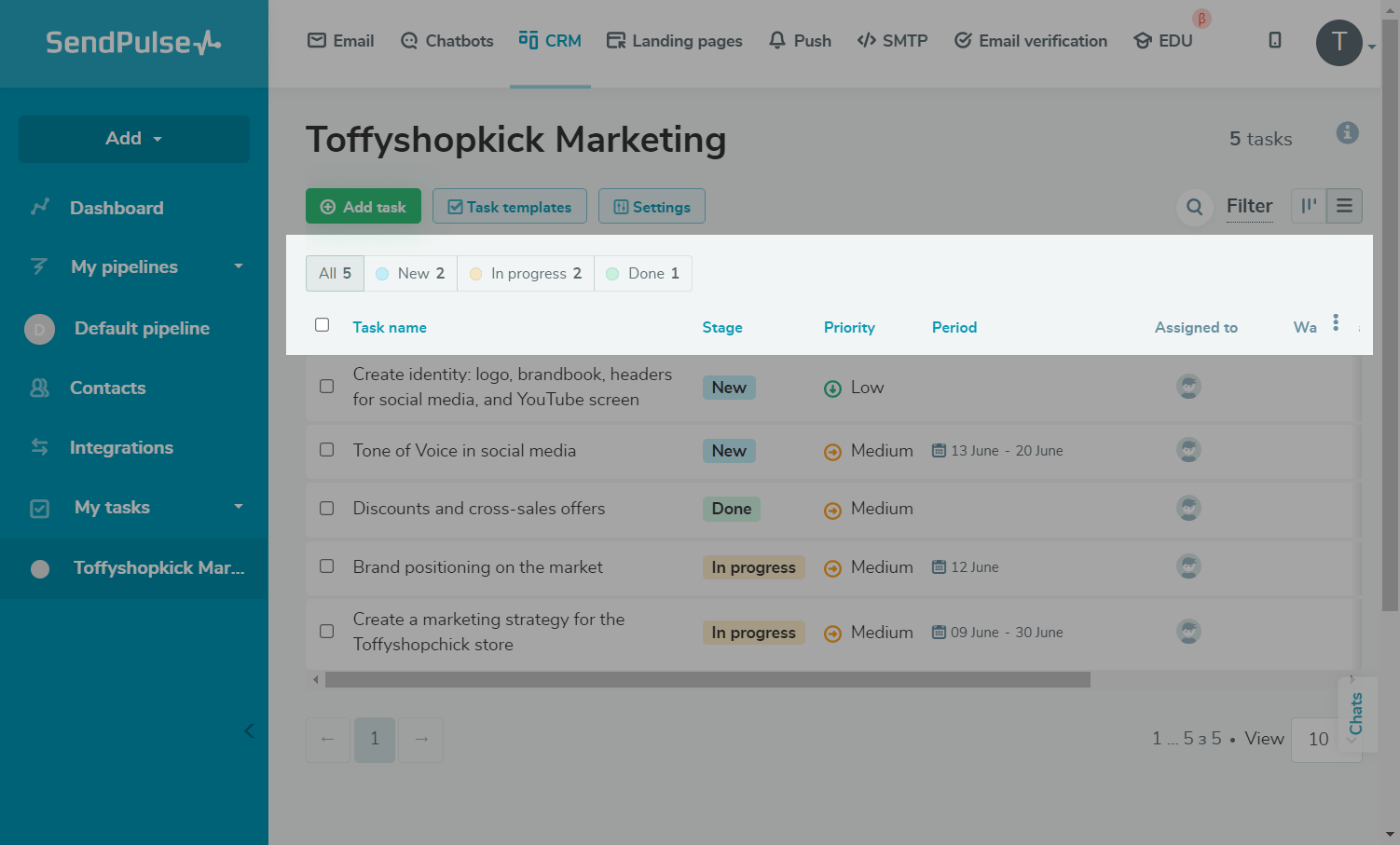
Task: Click calendar icon for 13 June period
Action: 939,450
